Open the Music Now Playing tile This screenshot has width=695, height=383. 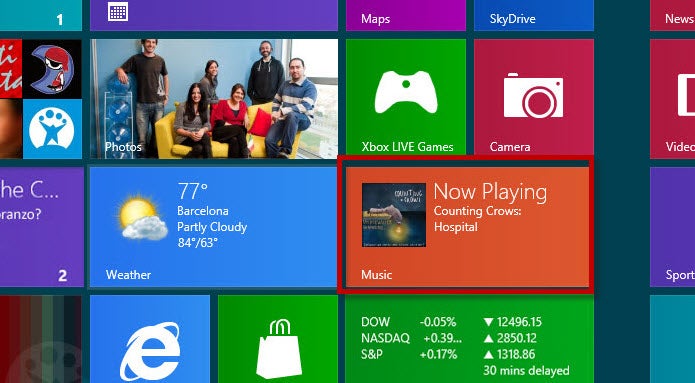coord(467,227)
